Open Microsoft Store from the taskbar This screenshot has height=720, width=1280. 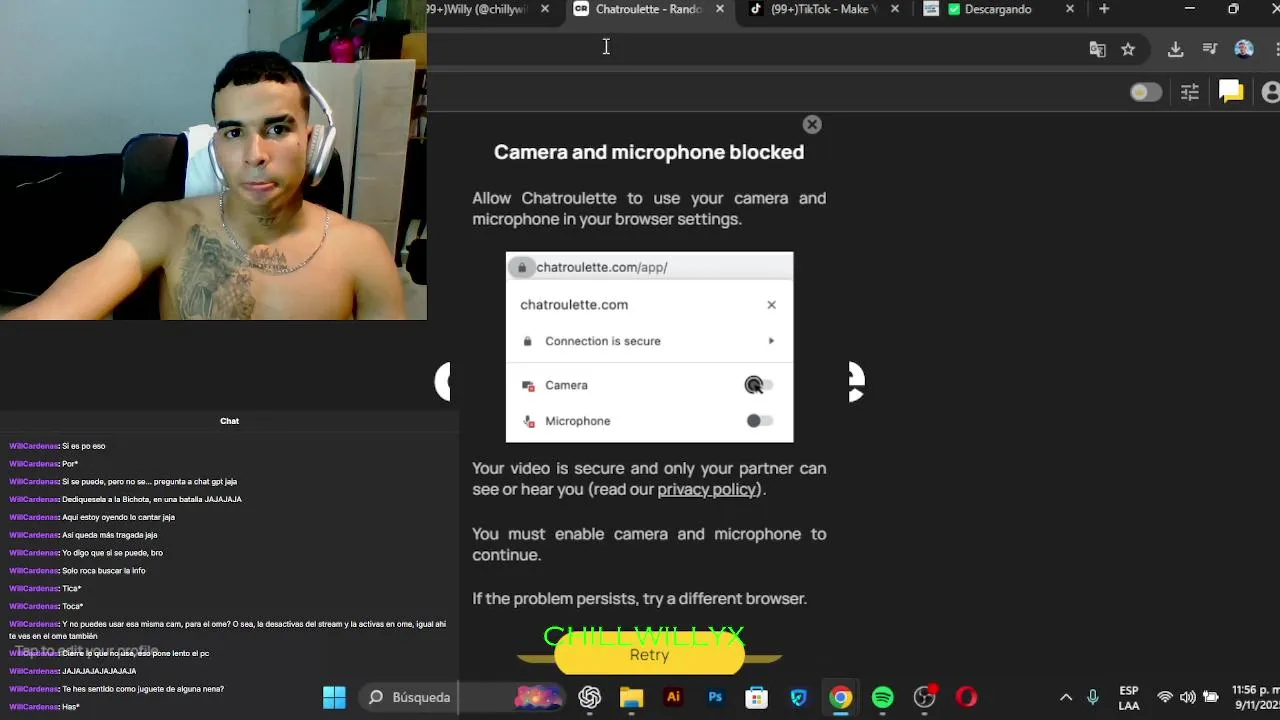click(x=757, y=697)
